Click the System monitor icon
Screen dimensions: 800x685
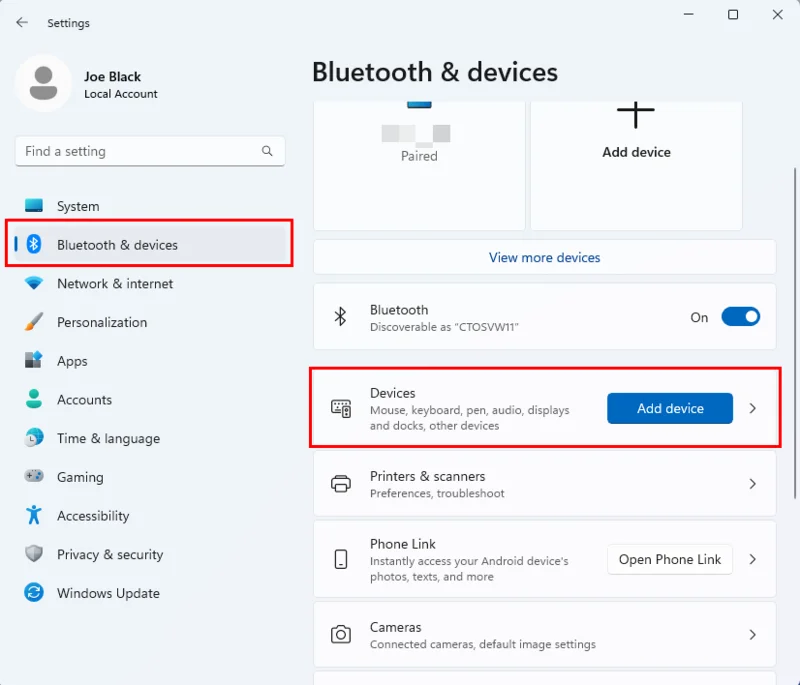[x=34, y=206]
